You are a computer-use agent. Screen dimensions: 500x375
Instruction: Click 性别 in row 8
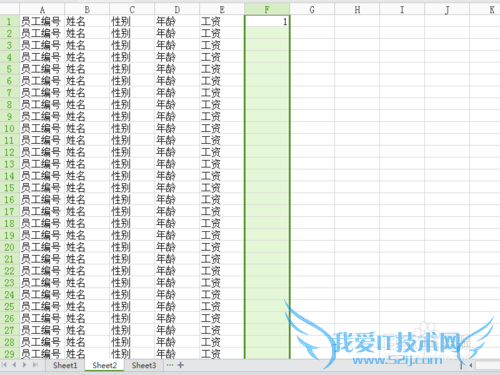tap(121, 105)
